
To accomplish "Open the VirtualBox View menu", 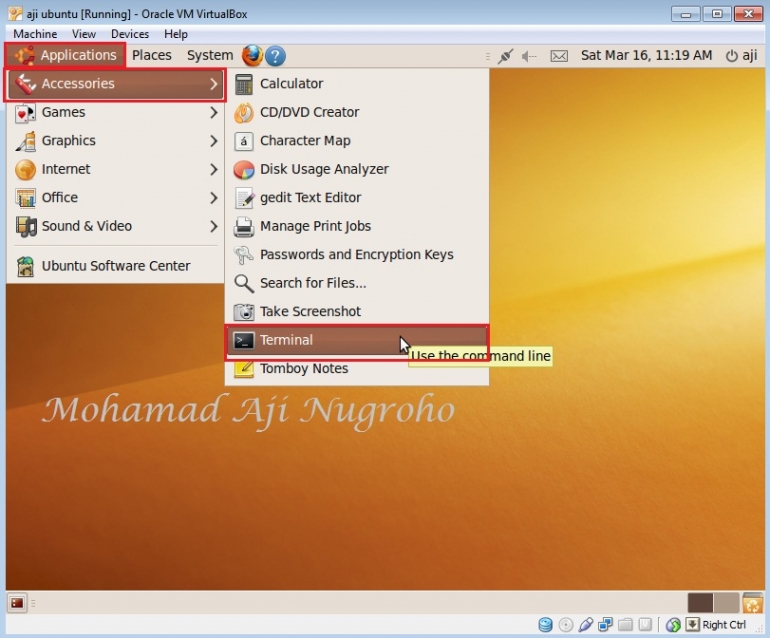I will tap(83, 34).
